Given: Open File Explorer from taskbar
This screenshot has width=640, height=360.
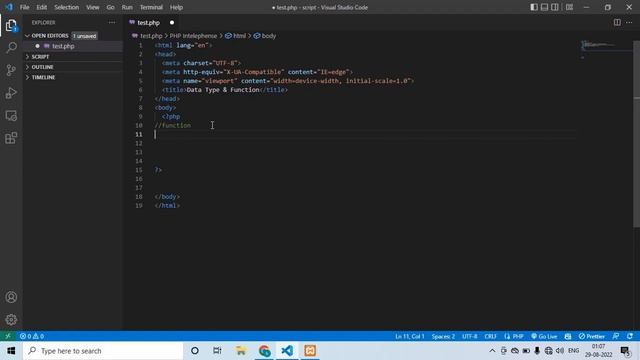Looking at the screenshot, I should [x=241, y=351].
